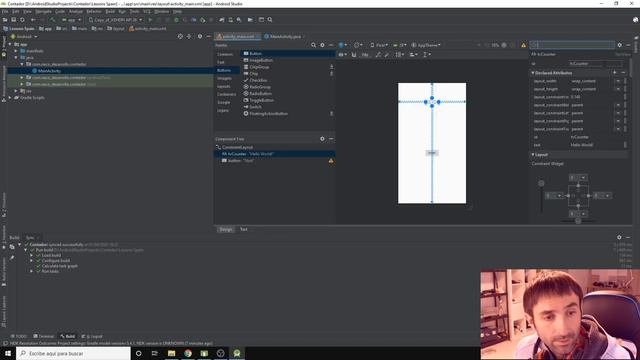Click the Android Studio taskbar icon

point(237,353)
